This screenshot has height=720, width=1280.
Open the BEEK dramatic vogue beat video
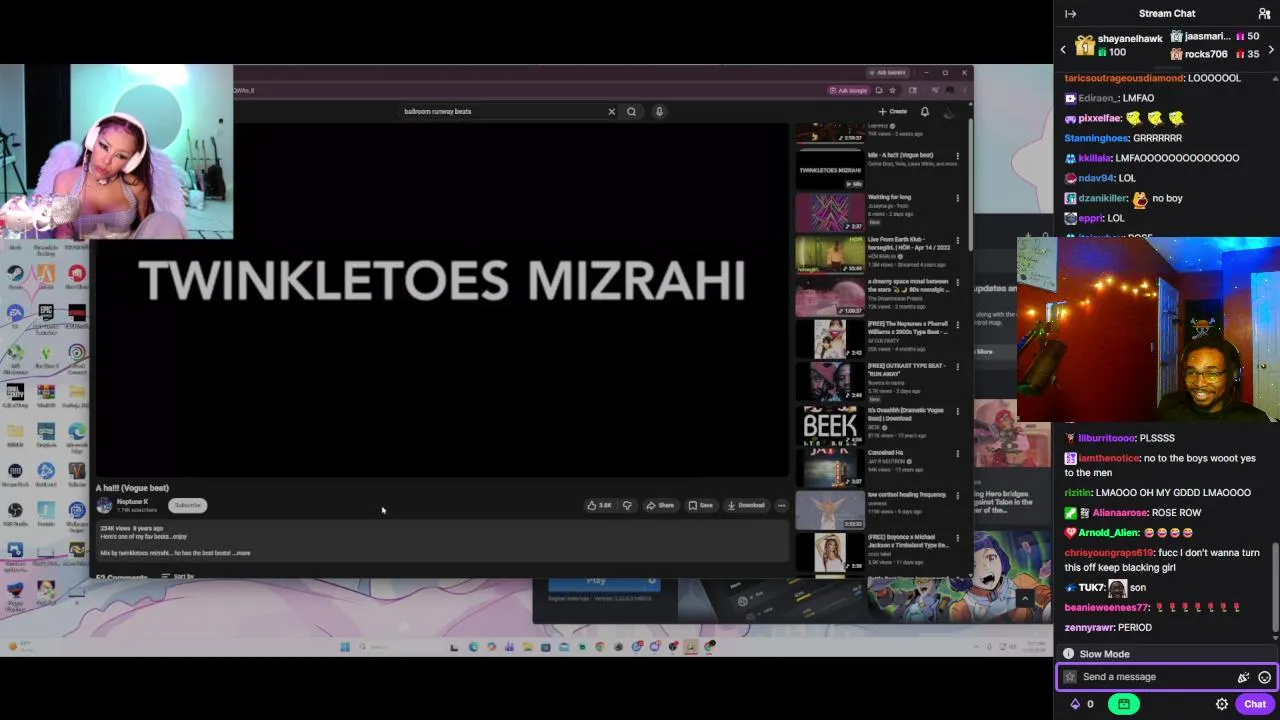(x=829, y=425)
